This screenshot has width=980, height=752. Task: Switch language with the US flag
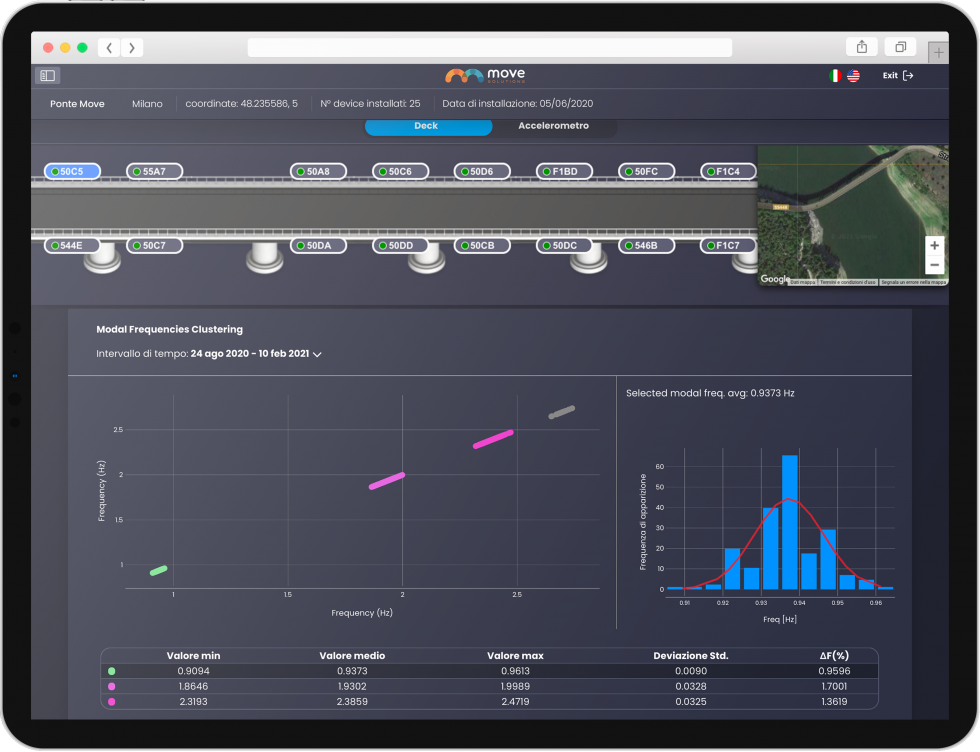[x=853, y=75]
